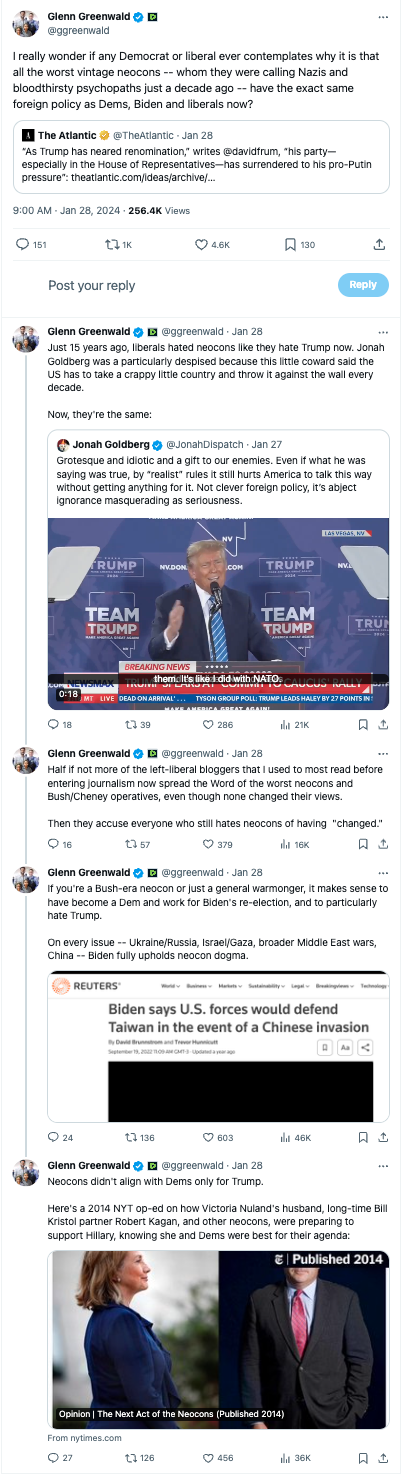
Task: Like the main post with 4.6K likes
Action: click(x=212, y=244)
